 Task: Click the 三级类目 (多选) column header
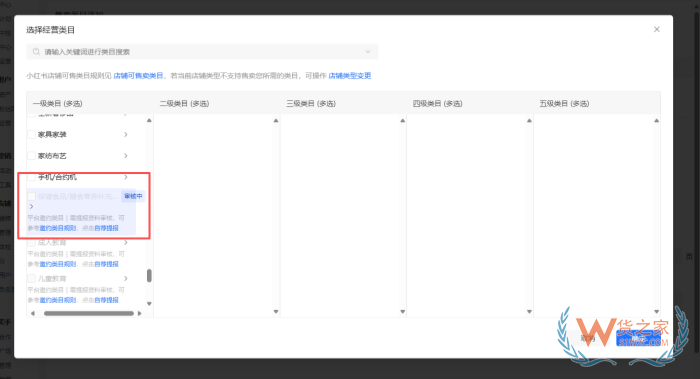tap(311, 104)
